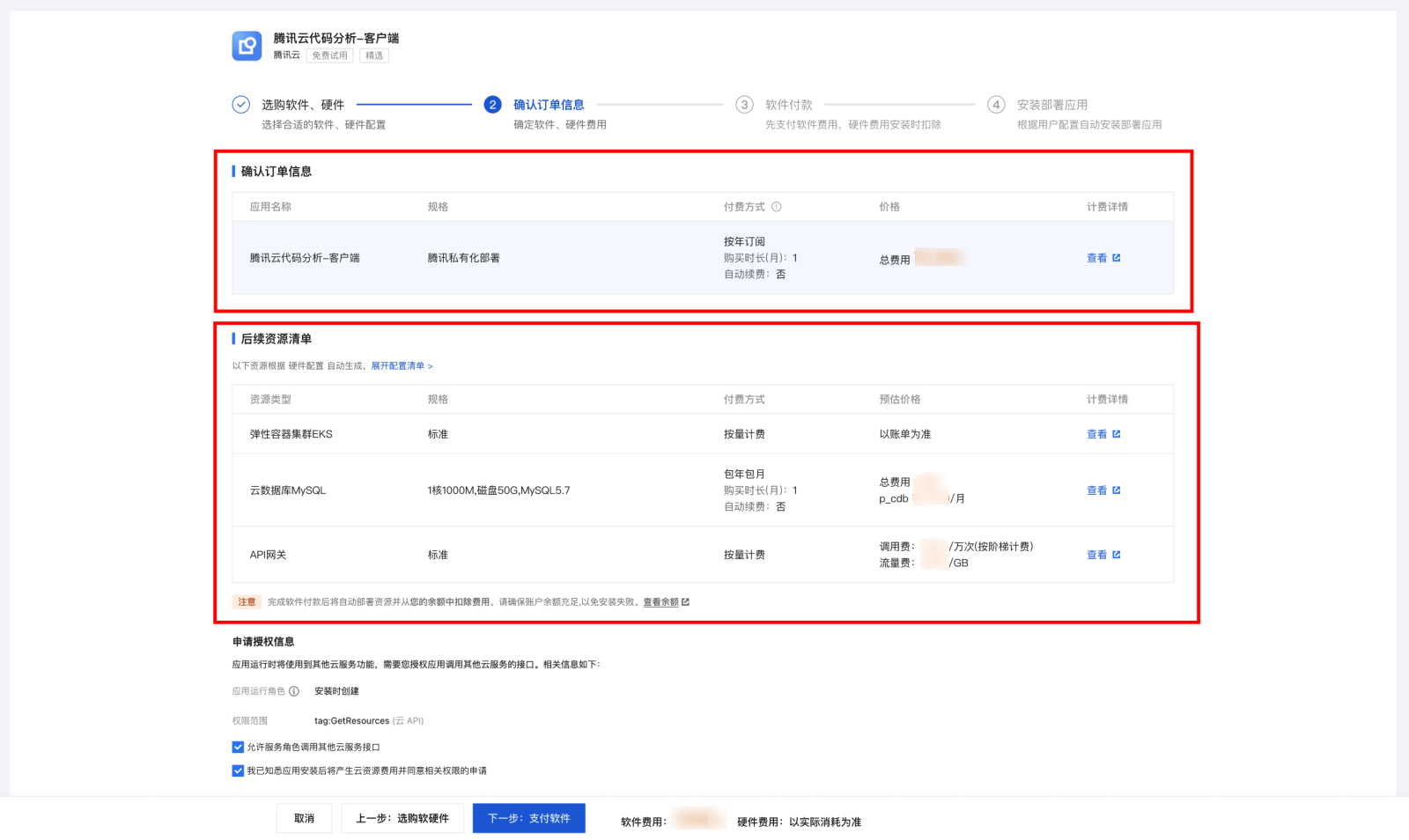1409x840 pixels.
Task: Toggle the 我已知悉应用安装后将产生云资源费用 checkbox
Action: point(238,770)
